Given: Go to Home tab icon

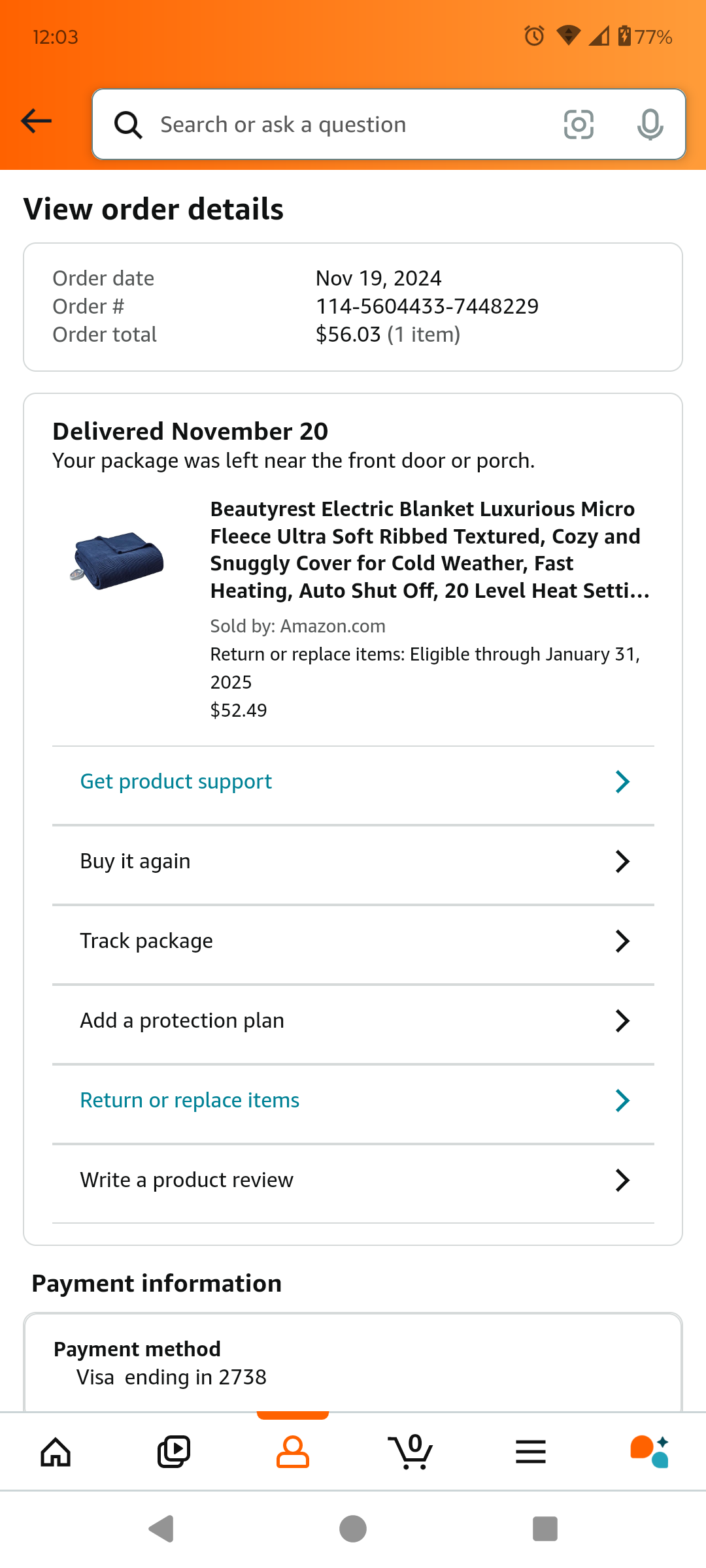Looking at the screenshot, I should (x=56, y=1452).
